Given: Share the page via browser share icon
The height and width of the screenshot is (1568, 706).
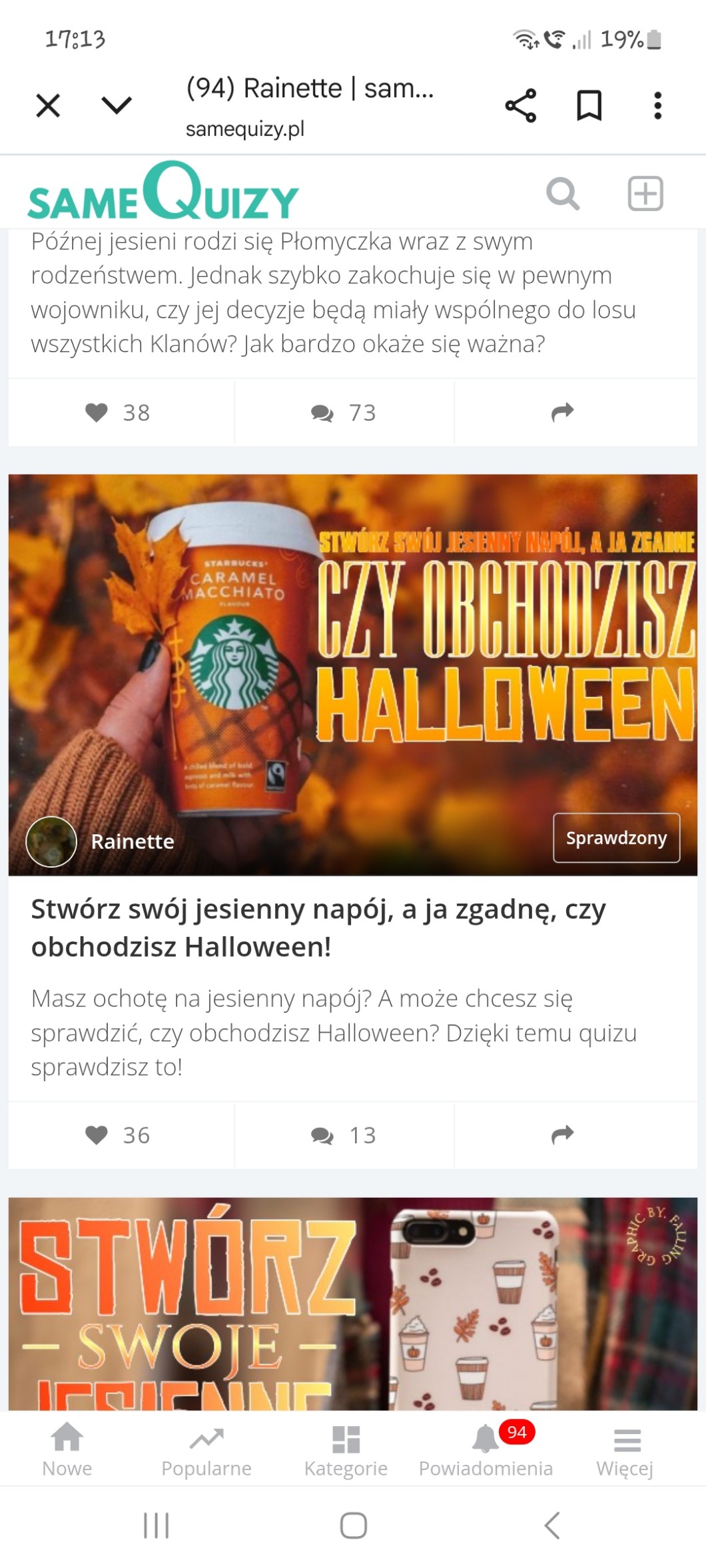Looking at the screenshot, I should pyautogui.click(x=521, y=105).
